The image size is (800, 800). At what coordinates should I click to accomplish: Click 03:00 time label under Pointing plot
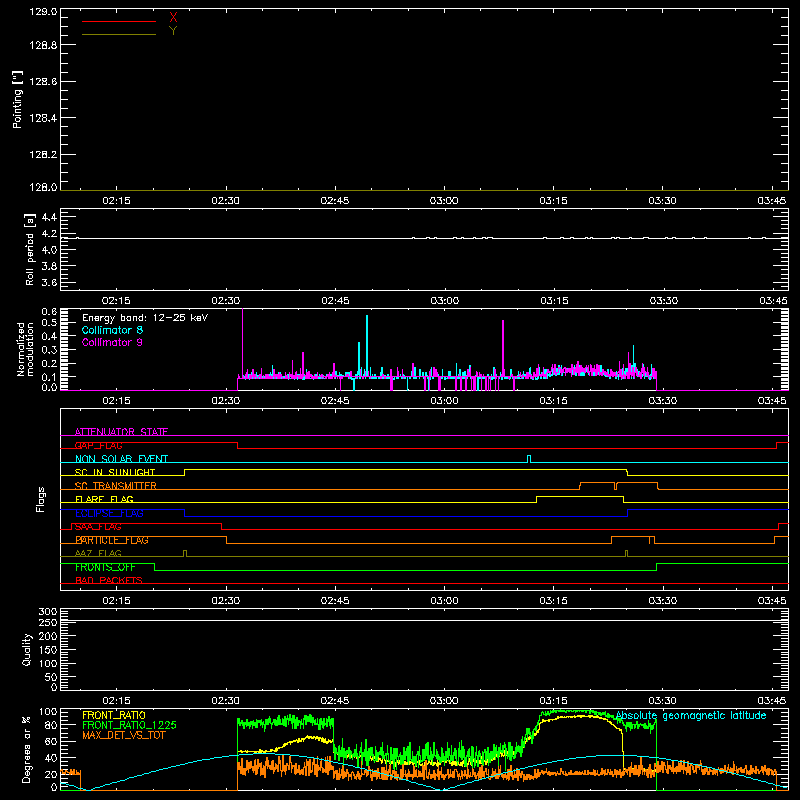[x=444, y=201]
